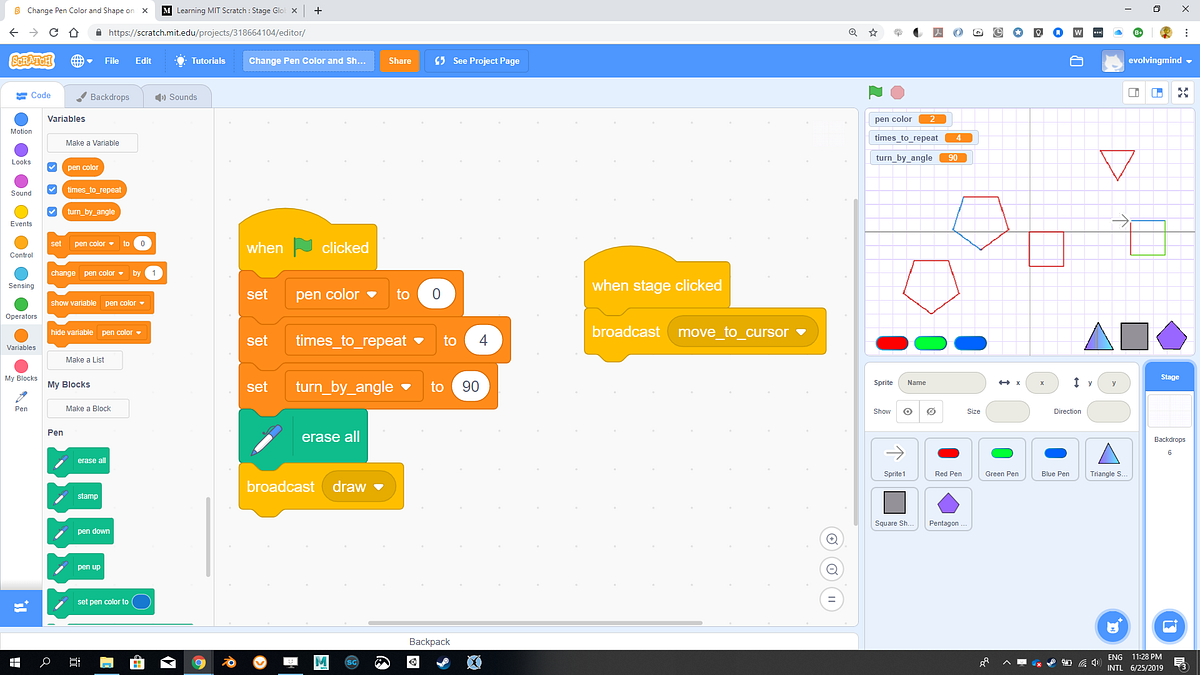The height and width of the screenshot is (675, 1200).
Task: Open the File menu
Action: click(x=111, y=60)
